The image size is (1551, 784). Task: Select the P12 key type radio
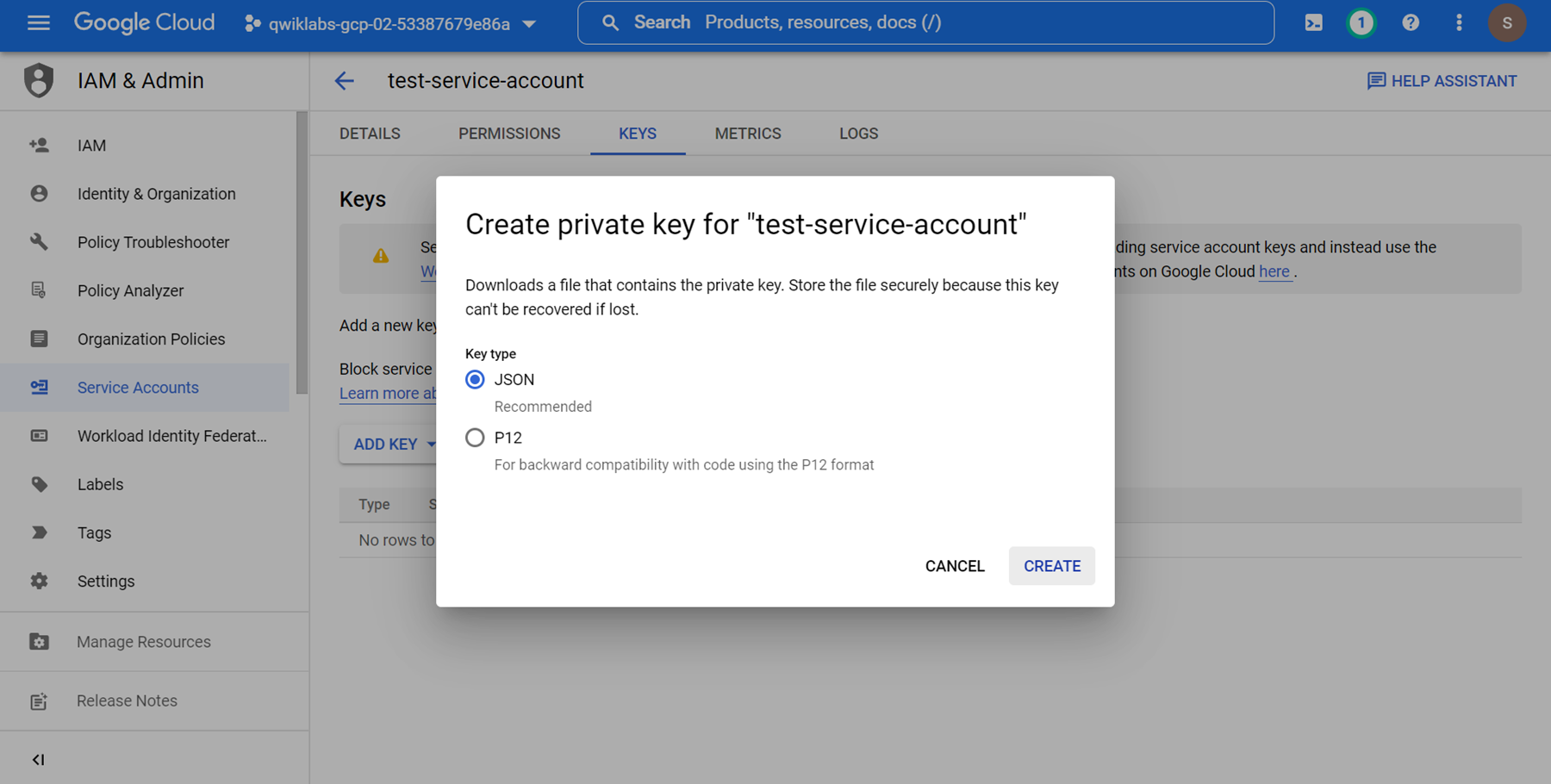coord(475,438)
